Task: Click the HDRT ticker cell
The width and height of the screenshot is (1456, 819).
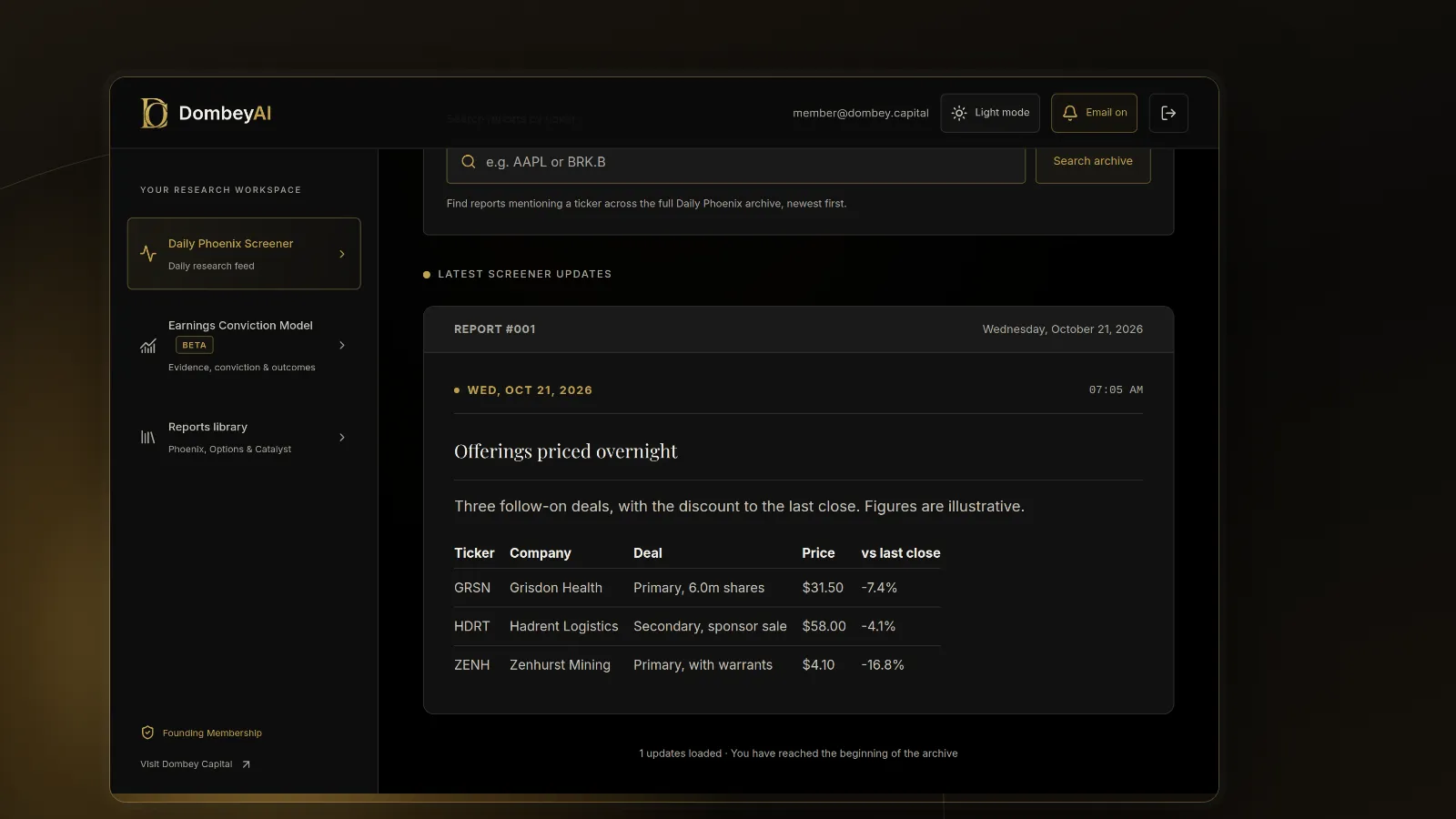Action: 472,626
